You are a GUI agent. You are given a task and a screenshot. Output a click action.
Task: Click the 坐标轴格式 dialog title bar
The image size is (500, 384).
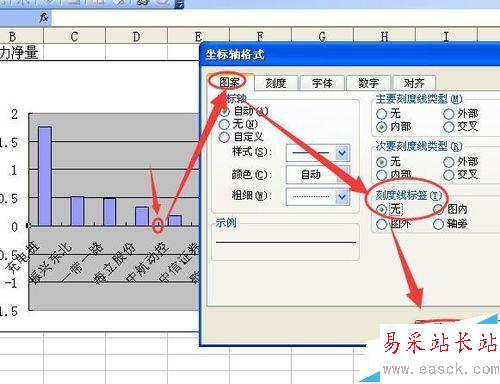[350, 54]
